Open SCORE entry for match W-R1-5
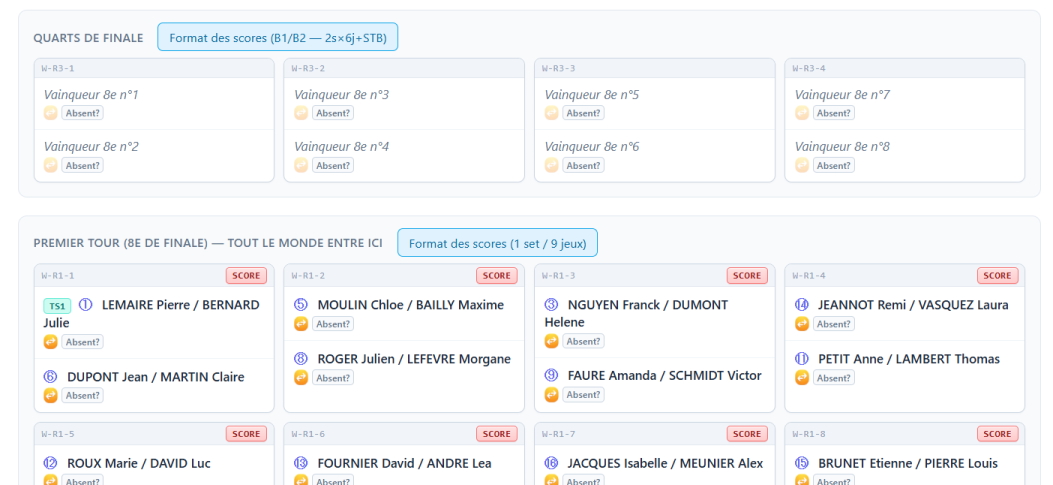1053x485 pixels. tap(246, 434)
